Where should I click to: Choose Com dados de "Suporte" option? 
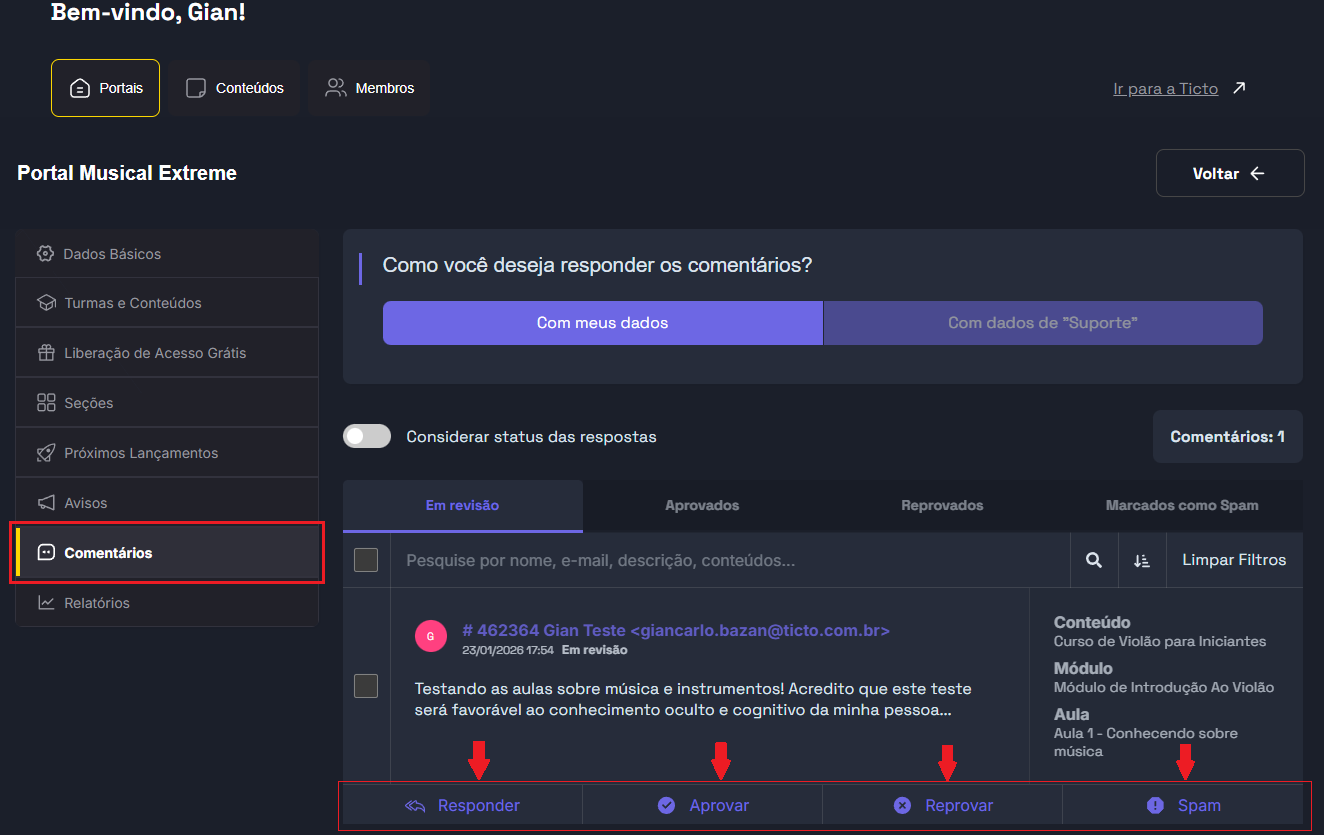click(x=1042, y=323)
